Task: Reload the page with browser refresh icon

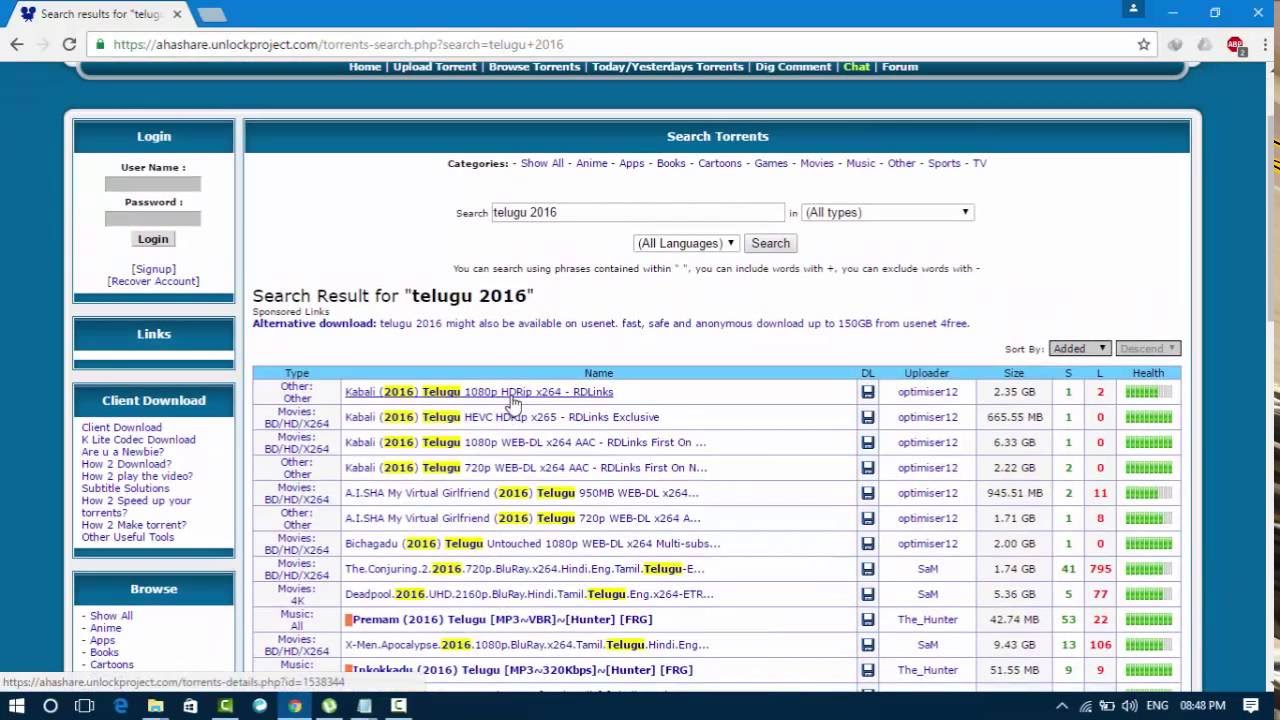Action: pos(69,44)
